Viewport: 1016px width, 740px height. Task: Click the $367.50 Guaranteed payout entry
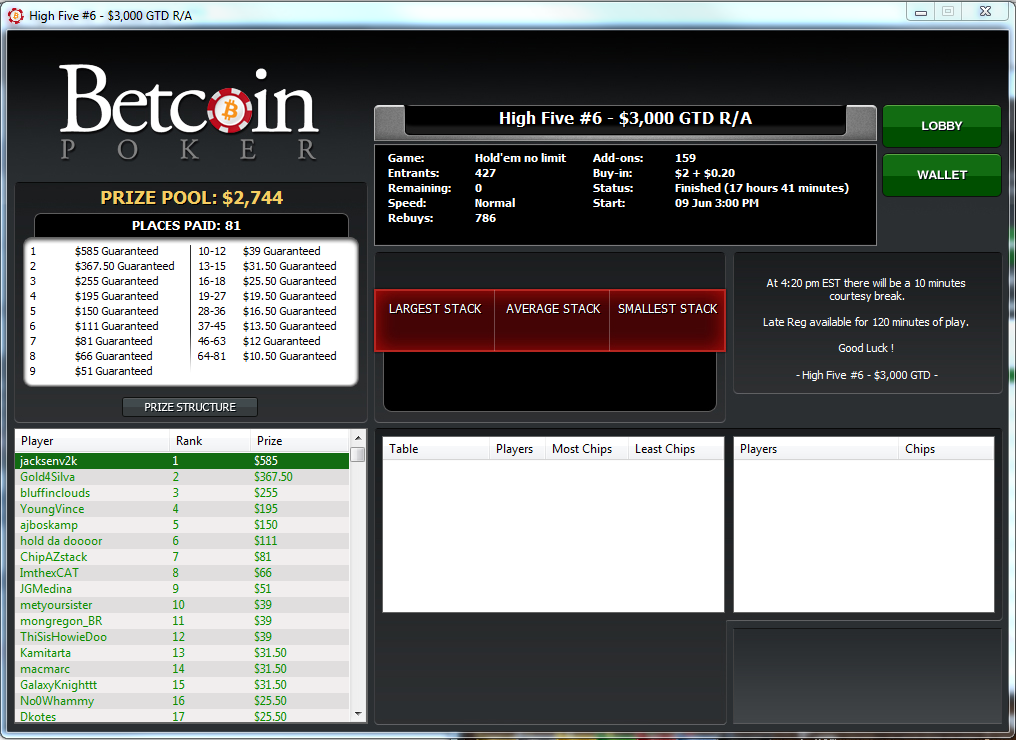point(124,266)
